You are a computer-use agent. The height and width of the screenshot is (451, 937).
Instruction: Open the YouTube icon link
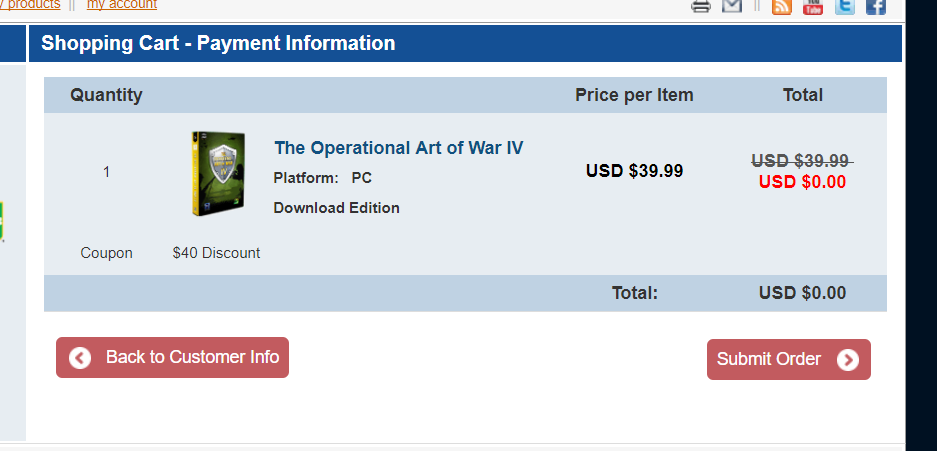pos(813,6)
